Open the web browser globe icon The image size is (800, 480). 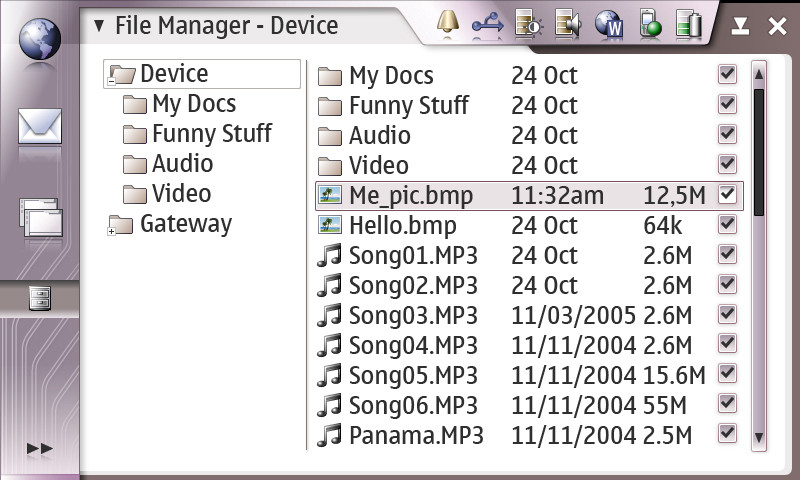pos(39,38)
